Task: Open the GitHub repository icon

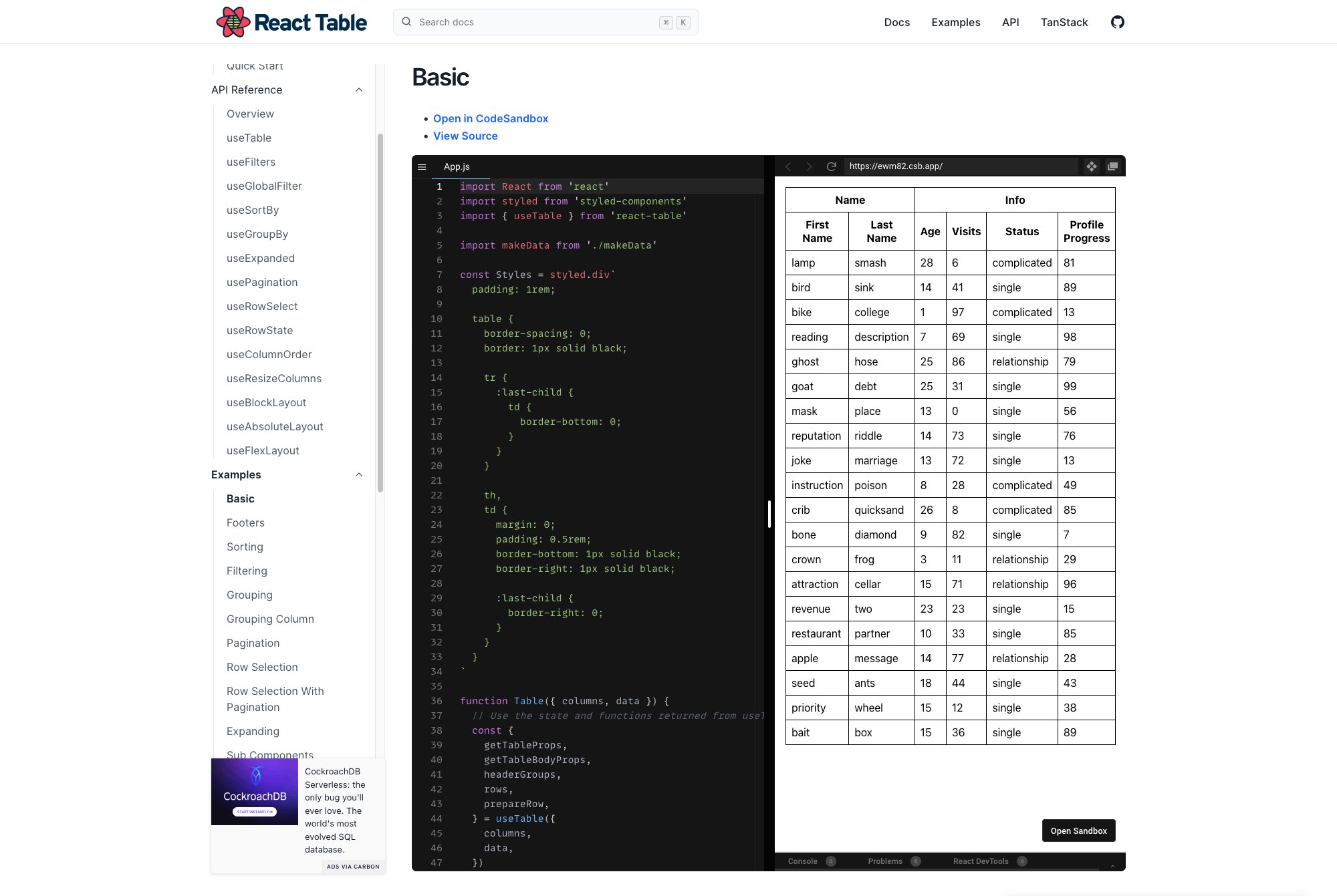Action: coord(1118,22)
